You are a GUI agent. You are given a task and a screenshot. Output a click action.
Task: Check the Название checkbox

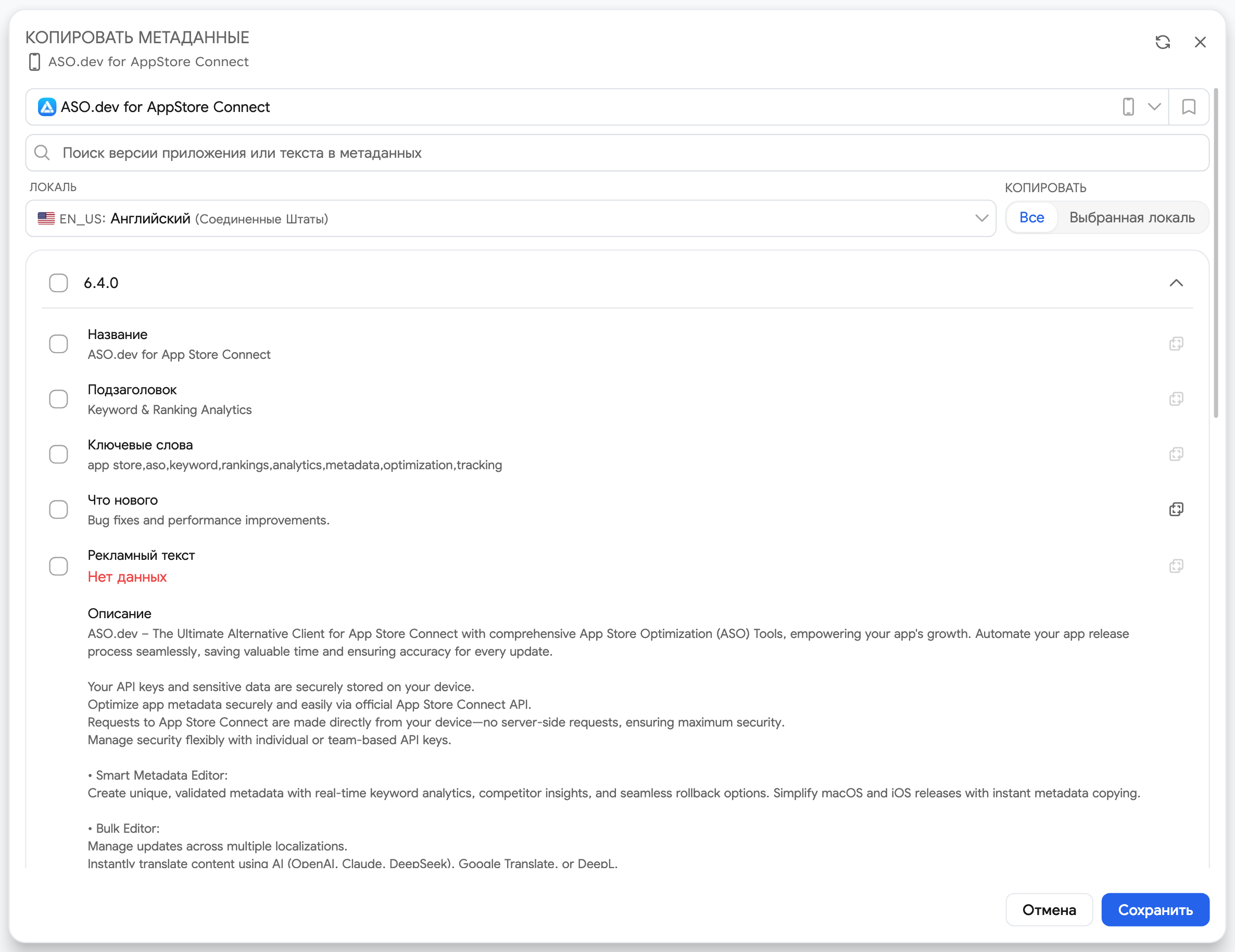point(58,344)
